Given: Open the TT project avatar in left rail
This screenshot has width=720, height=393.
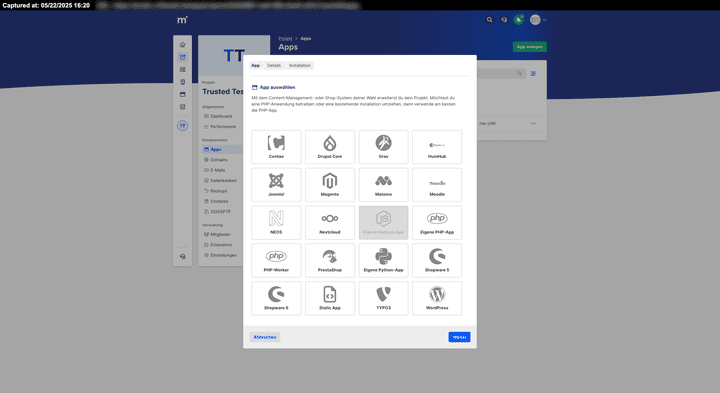Looking at the screenshot, I should coord(182,125).
